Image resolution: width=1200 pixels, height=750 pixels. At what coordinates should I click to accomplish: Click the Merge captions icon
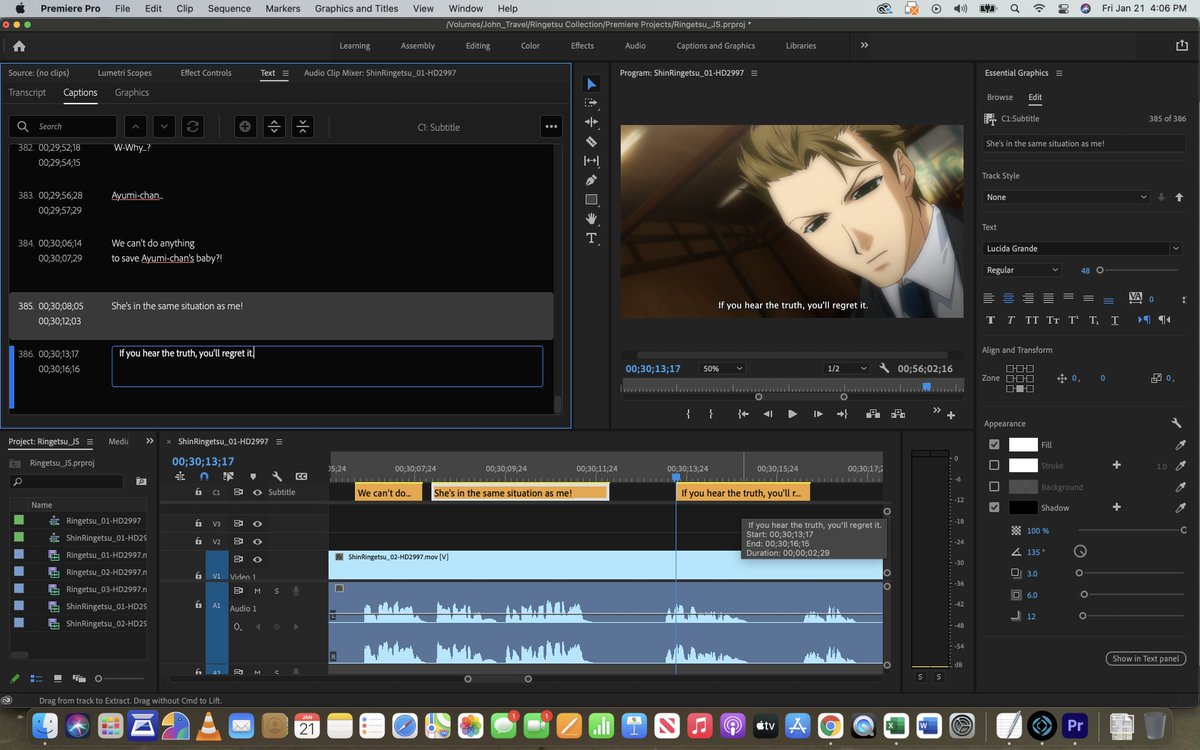(x=303, y=127)
